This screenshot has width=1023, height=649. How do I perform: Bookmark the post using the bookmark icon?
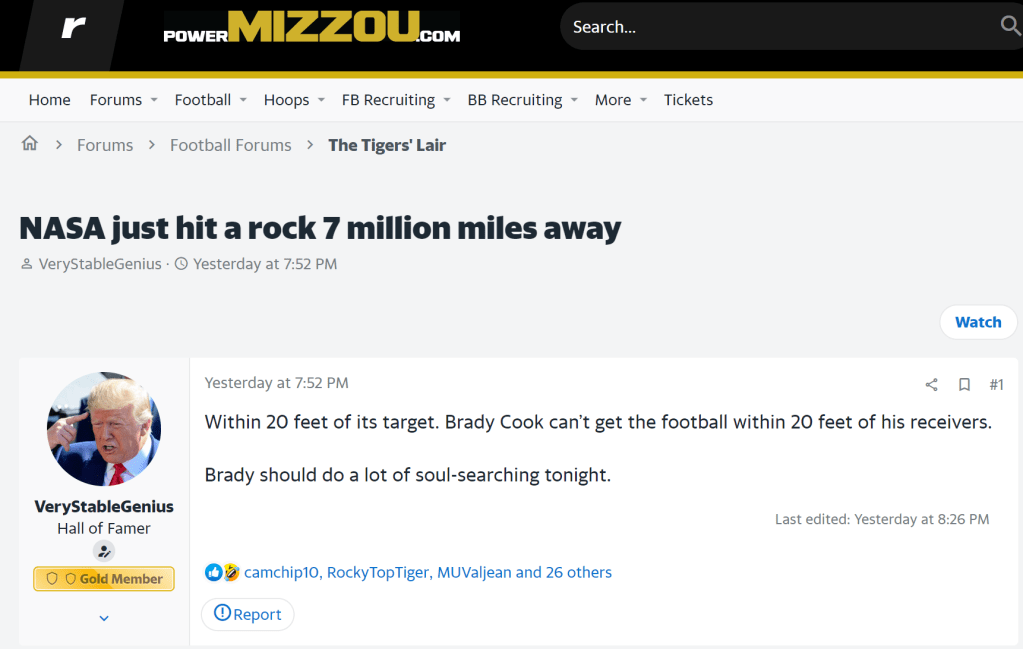coord(964,384)
